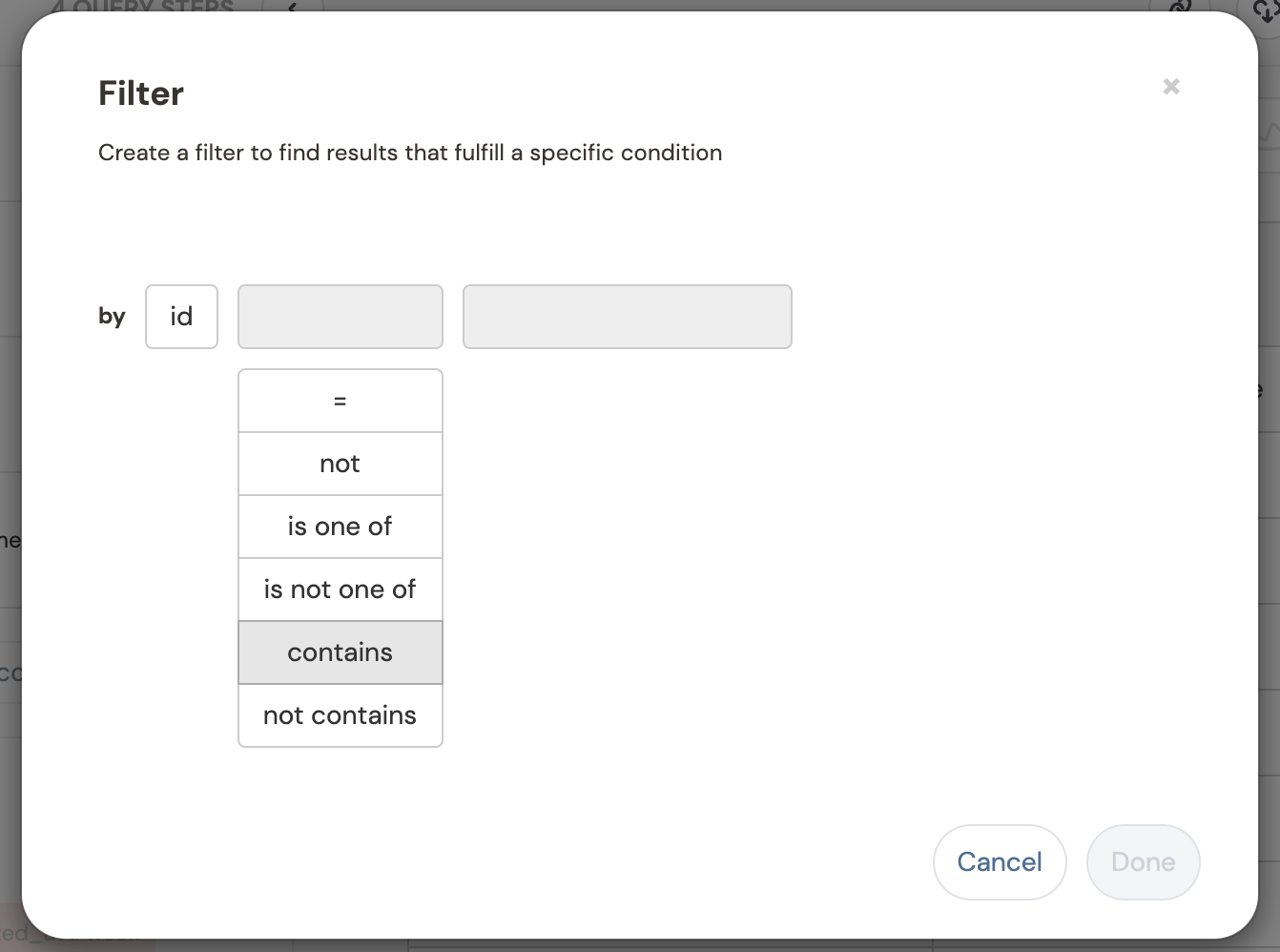The width and height of the screenshot is (1280, 952).
Task: Open the operator selection field
Action: (x=340, y=317)
